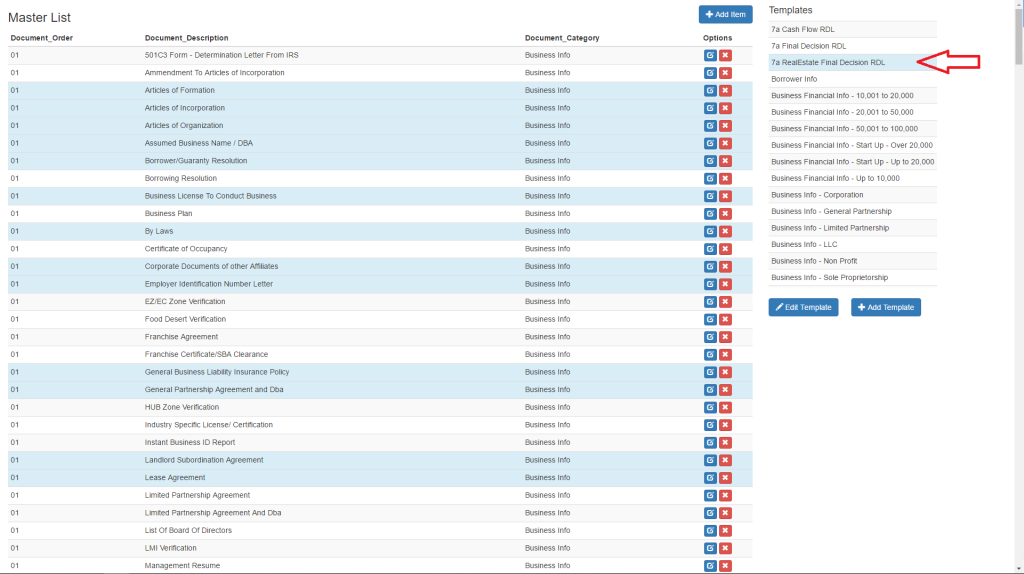Delete the By Laws row
Viewport: 1024px width, 574px height.
[x=725, y=232]
